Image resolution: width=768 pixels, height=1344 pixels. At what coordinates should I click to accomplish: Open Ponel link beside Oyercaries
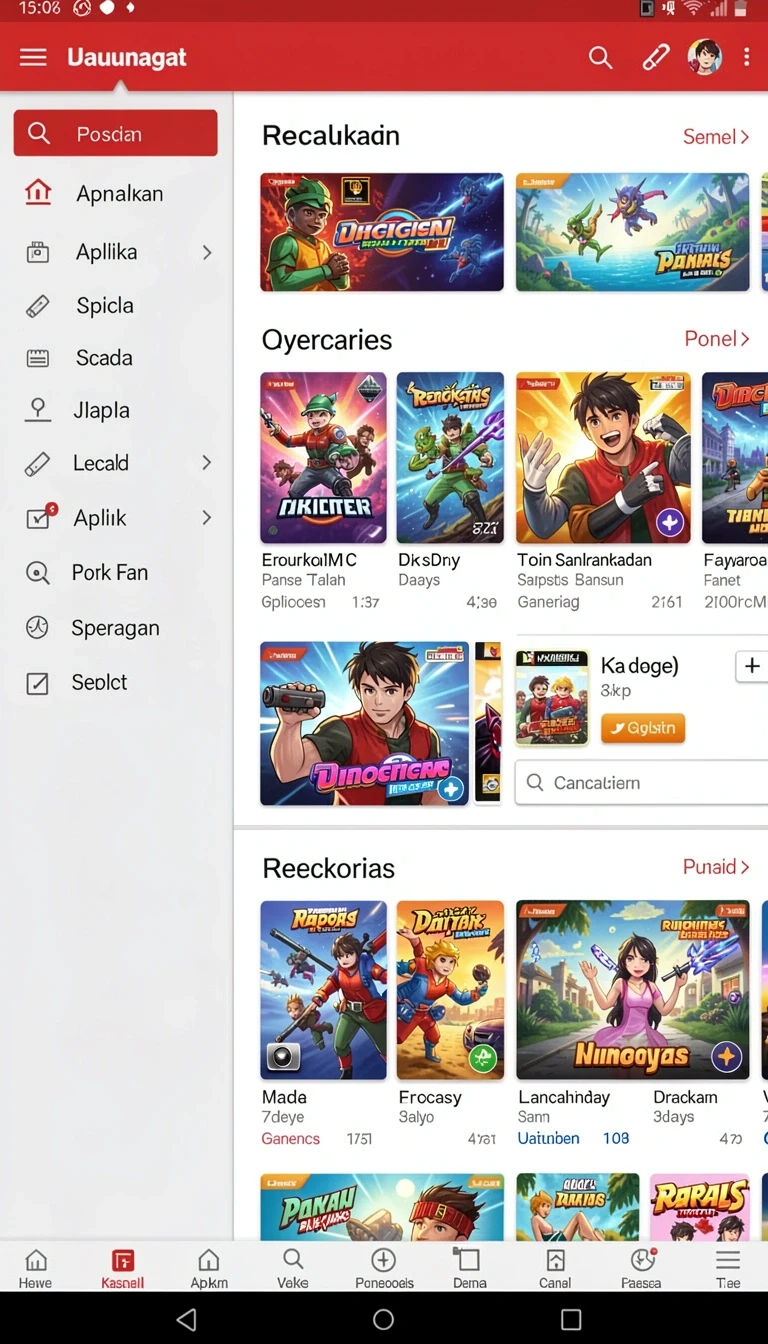717,339
